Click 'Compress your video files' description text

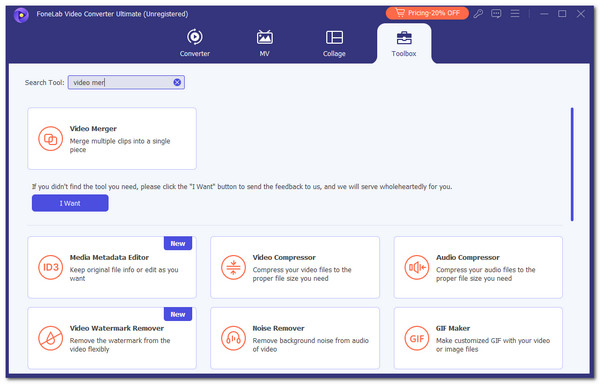[302, 274]
